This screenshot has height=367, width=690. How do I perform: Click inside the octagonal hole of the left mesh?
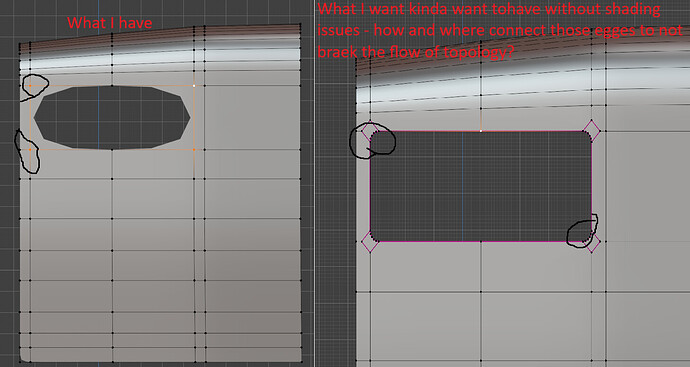point(112,117)
